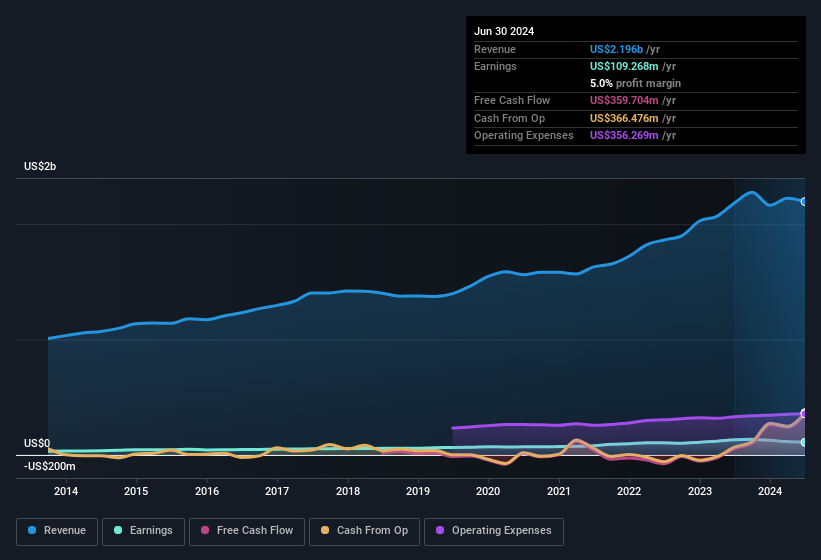Toggle the Earnings series legend button
Screen dimensions: 821x560
coord(143,531)
